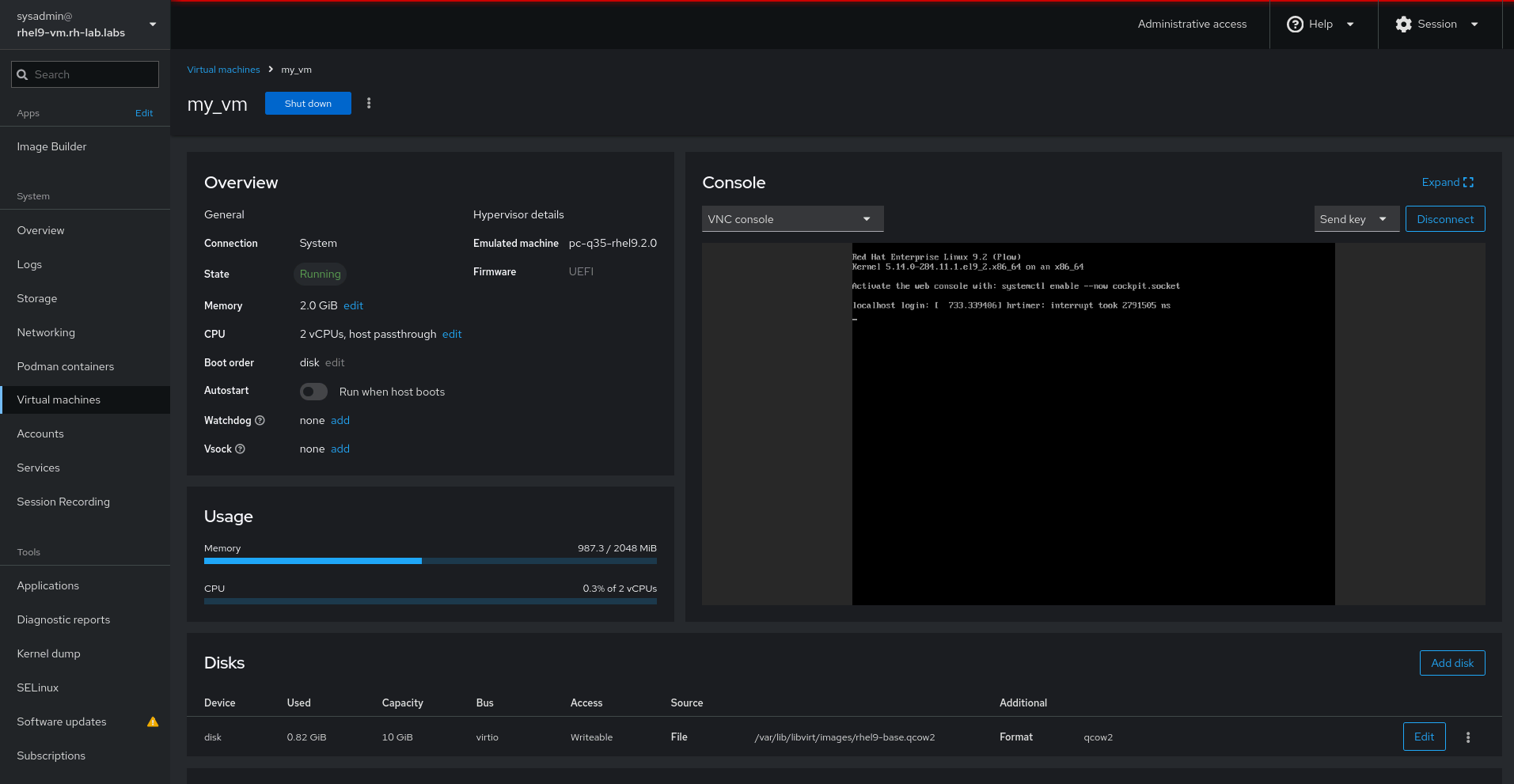
Task: Click the Add disk button
Action: coord(1451,663)
